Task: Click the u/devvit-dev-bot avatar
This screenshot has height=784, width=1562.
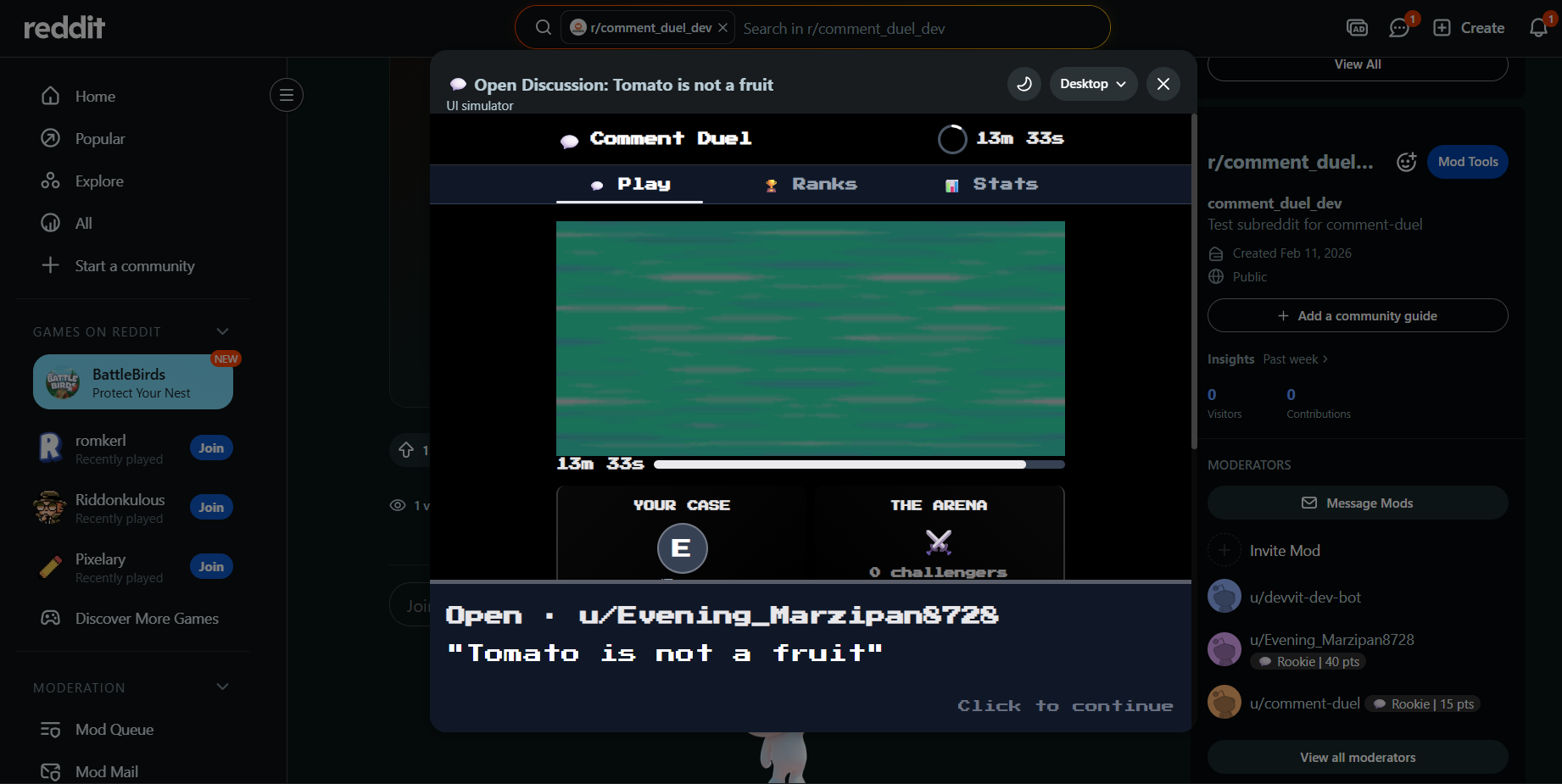Action: [x=1224, y=596]
